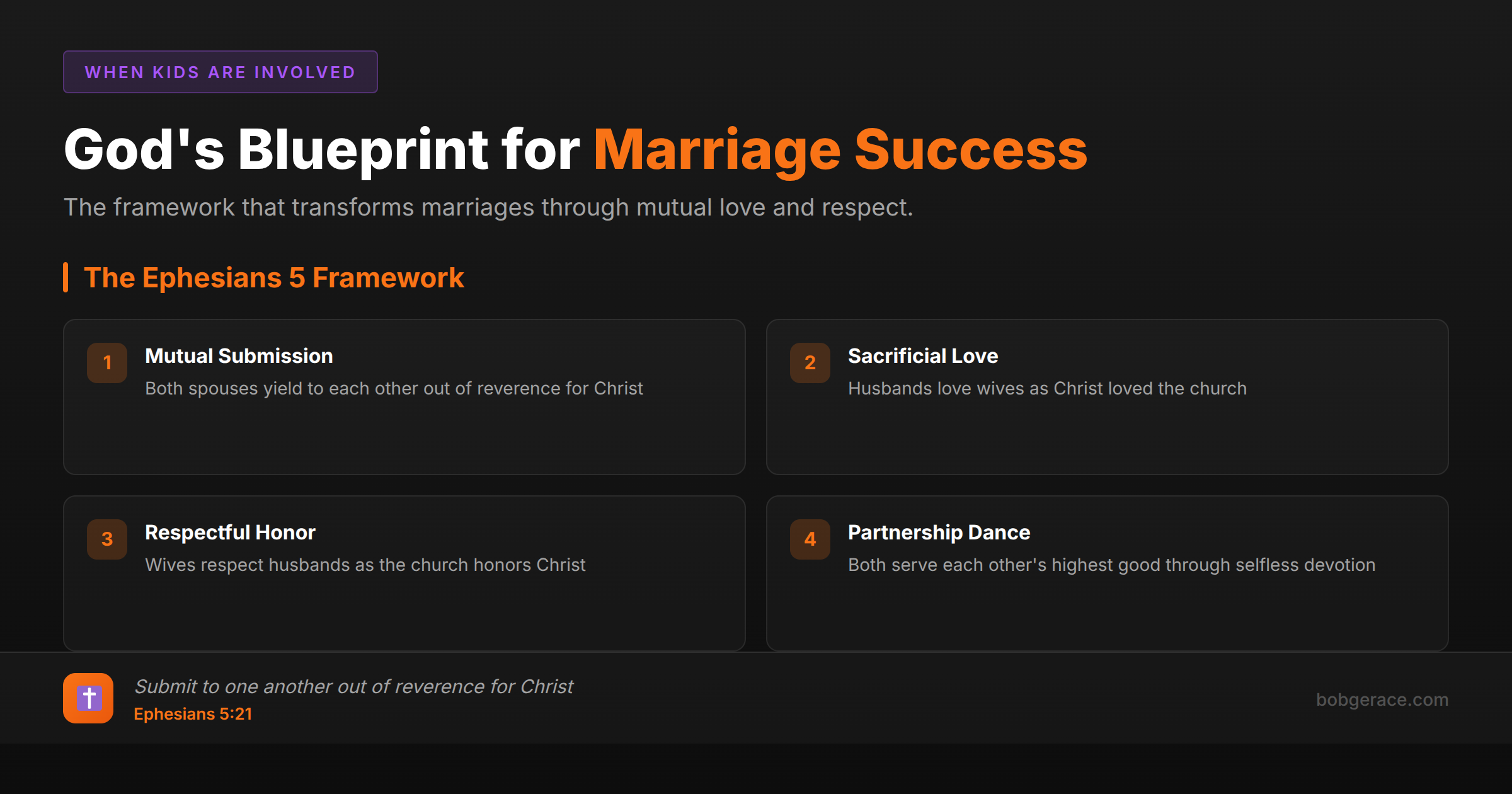Viewport: 1512px width, 794px height.
Task: Open the Ephesians 5:21 reference link
Action: pyautogui.click(x=193, y=714)
